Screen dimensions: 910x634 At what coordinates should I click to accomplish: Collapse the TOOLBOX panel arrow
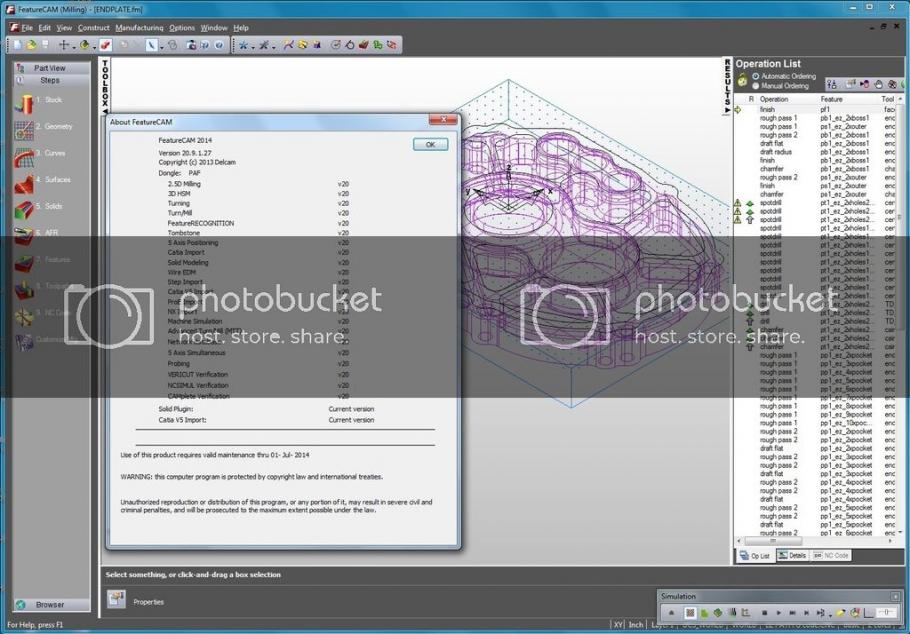coord(105,111)
